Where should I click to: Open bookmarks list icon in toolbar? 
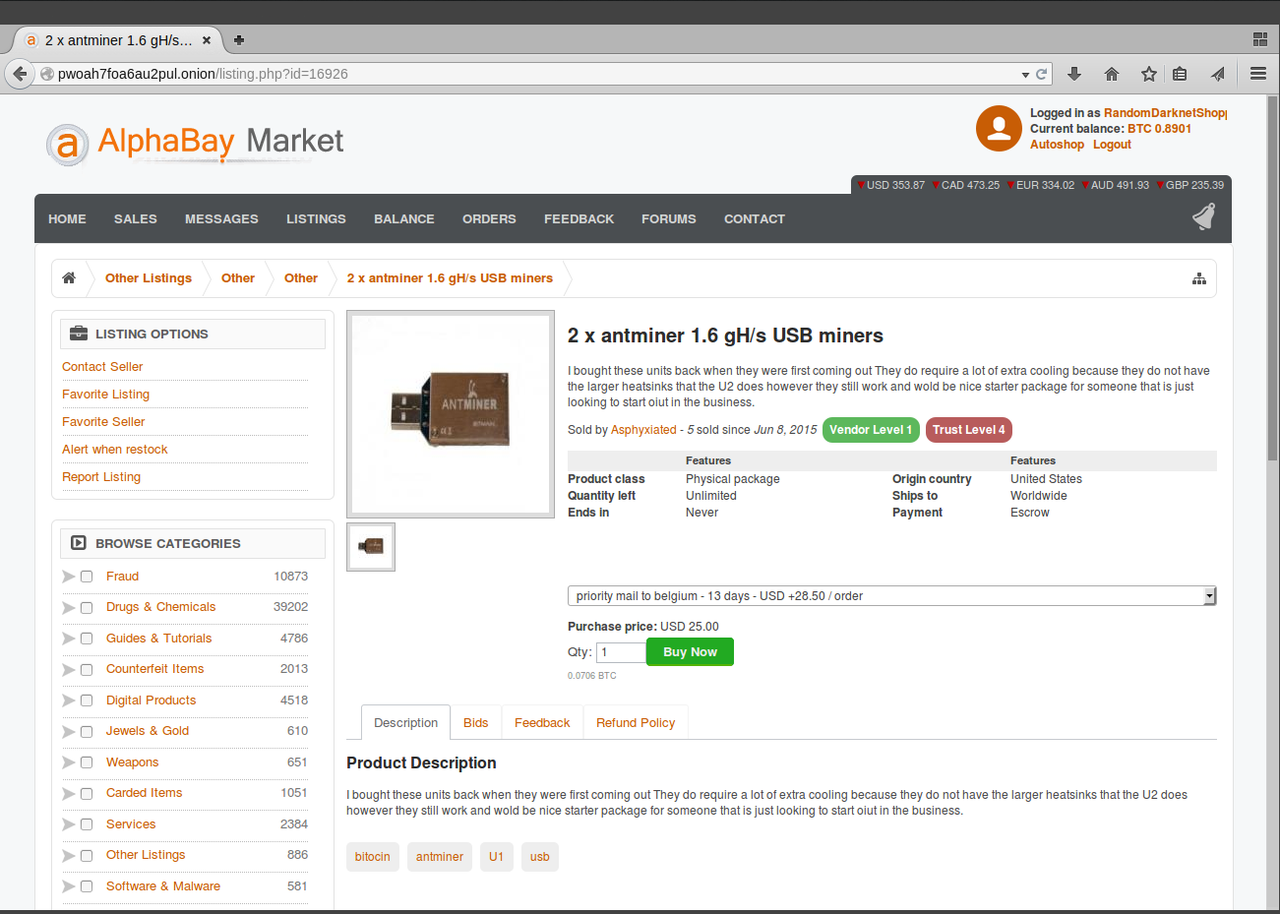coord(1180,74)
